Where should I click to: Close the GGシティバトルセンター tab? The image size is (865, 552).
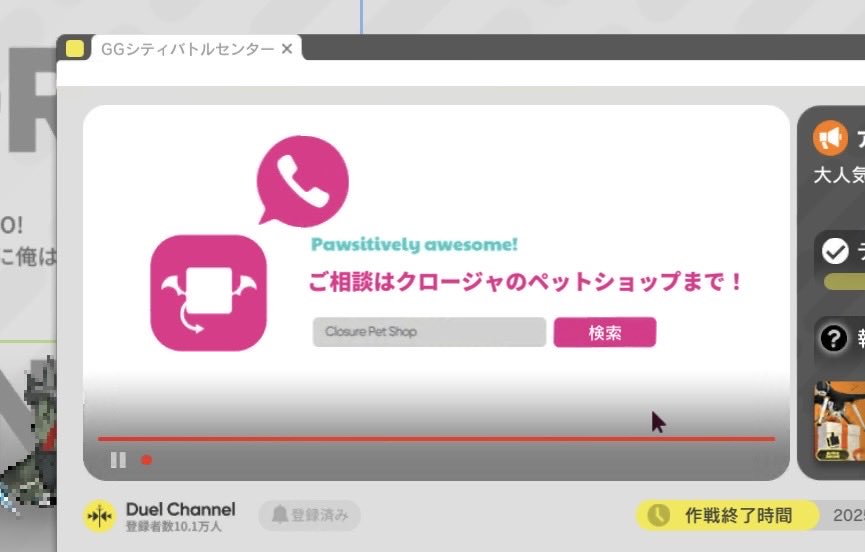tap(287, 49)
